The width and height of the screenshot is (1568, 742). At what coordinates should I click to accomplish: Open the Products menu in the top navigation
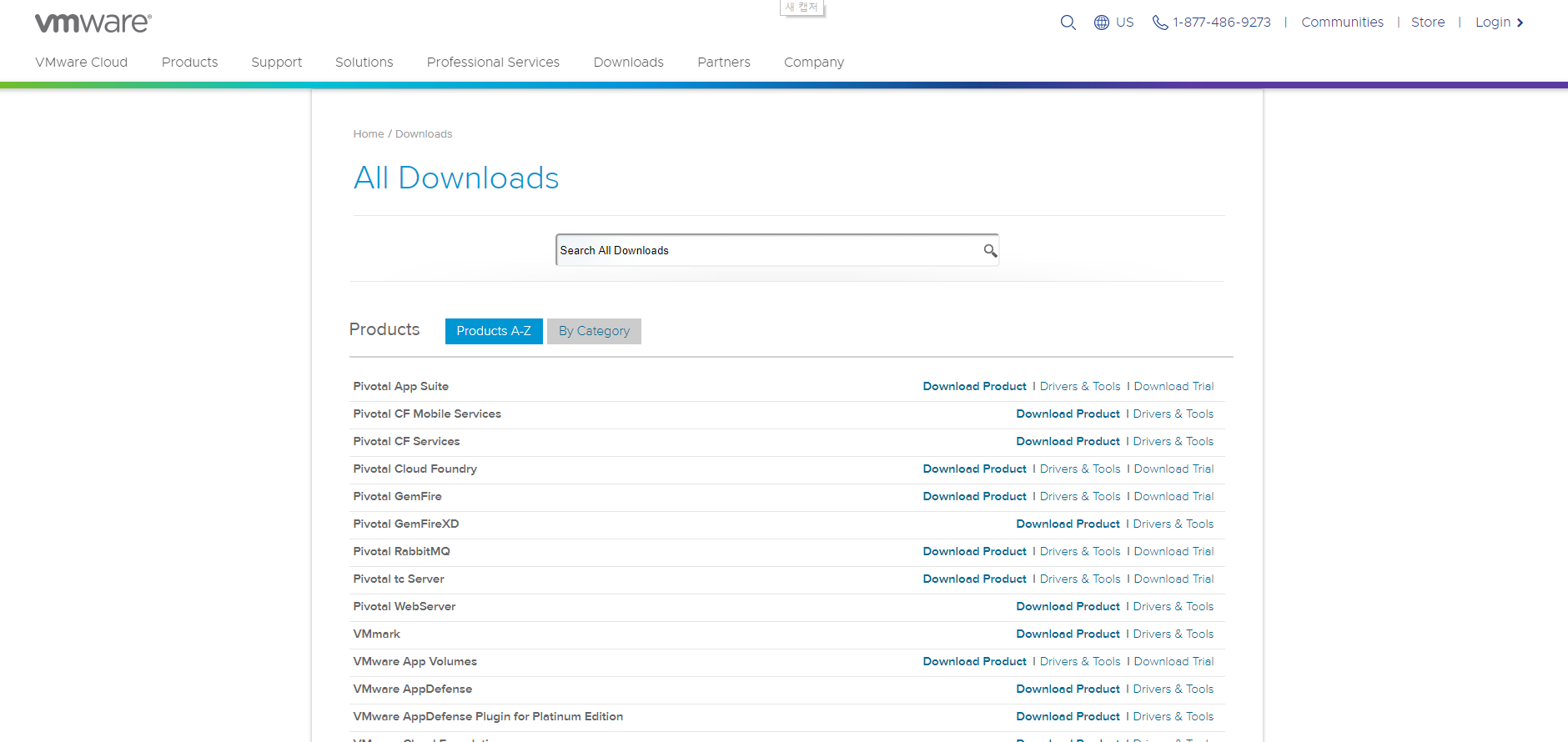click(189, 62)
